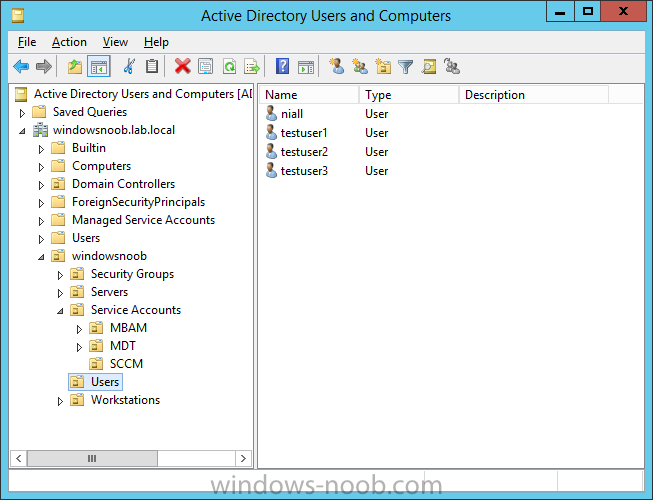Toggle the show/hide console tree icon
This screenshot has height=500, width=653.
(x=99, y=67)
